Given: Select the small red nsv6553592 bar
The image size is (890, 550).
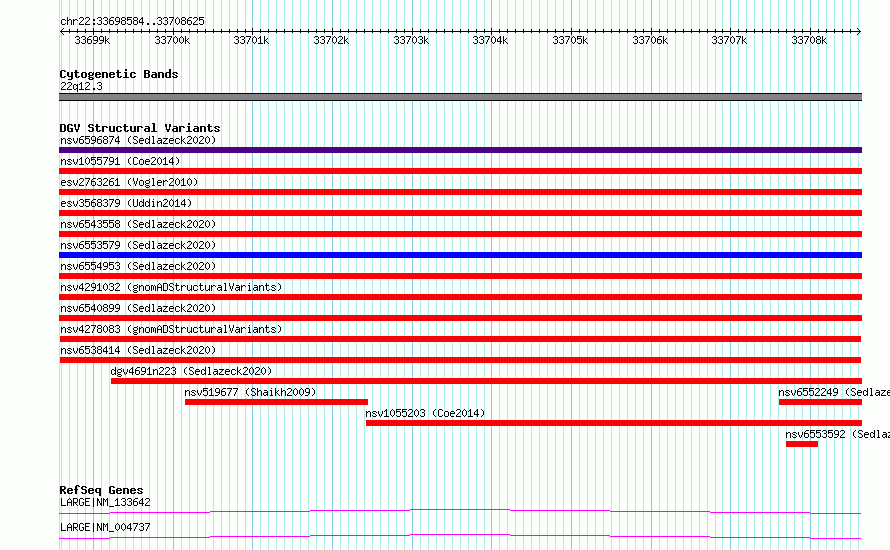Looking at the screenshot, I should click(802, 444).
